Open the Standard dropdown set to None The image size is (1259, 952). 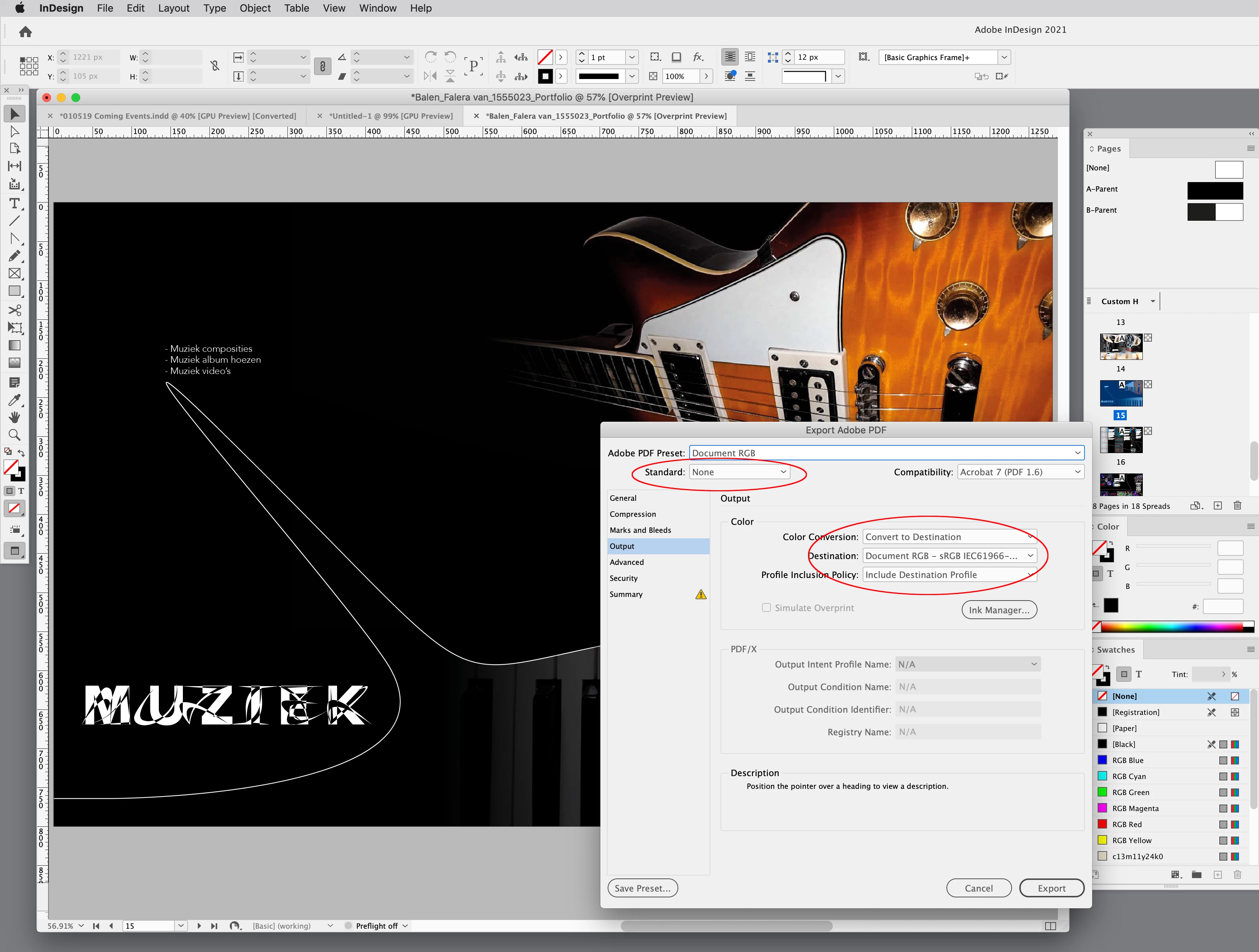[x=739, y=472]
